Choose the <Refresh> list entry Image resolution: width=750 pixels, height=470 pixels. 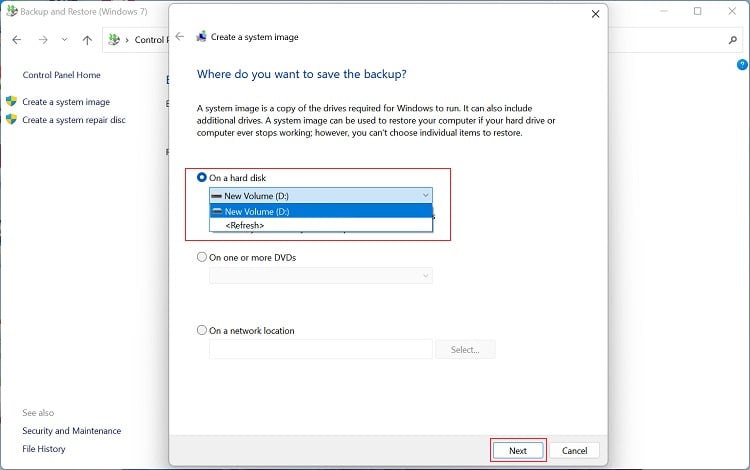coord(245,225)
